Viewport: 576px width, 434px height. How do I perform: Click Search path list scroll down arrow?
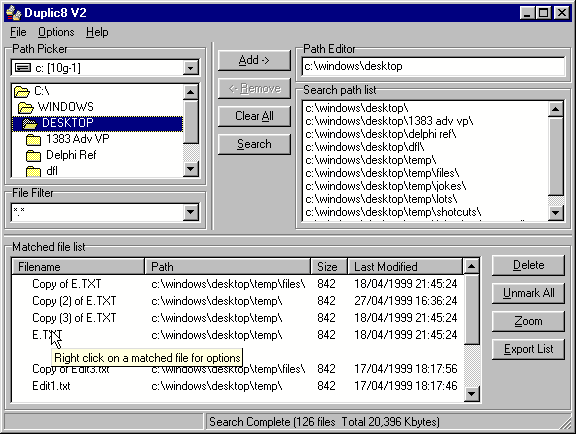tap(555, 213)
